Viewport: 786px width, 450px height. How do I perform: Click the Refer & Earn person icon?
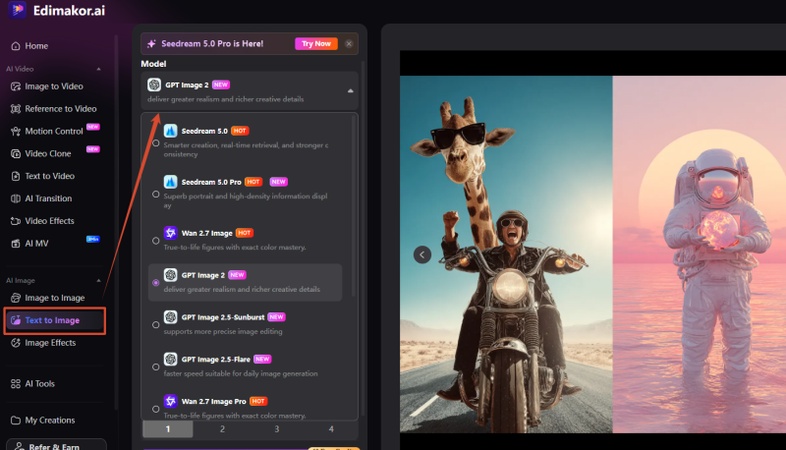tap(19, 446)
